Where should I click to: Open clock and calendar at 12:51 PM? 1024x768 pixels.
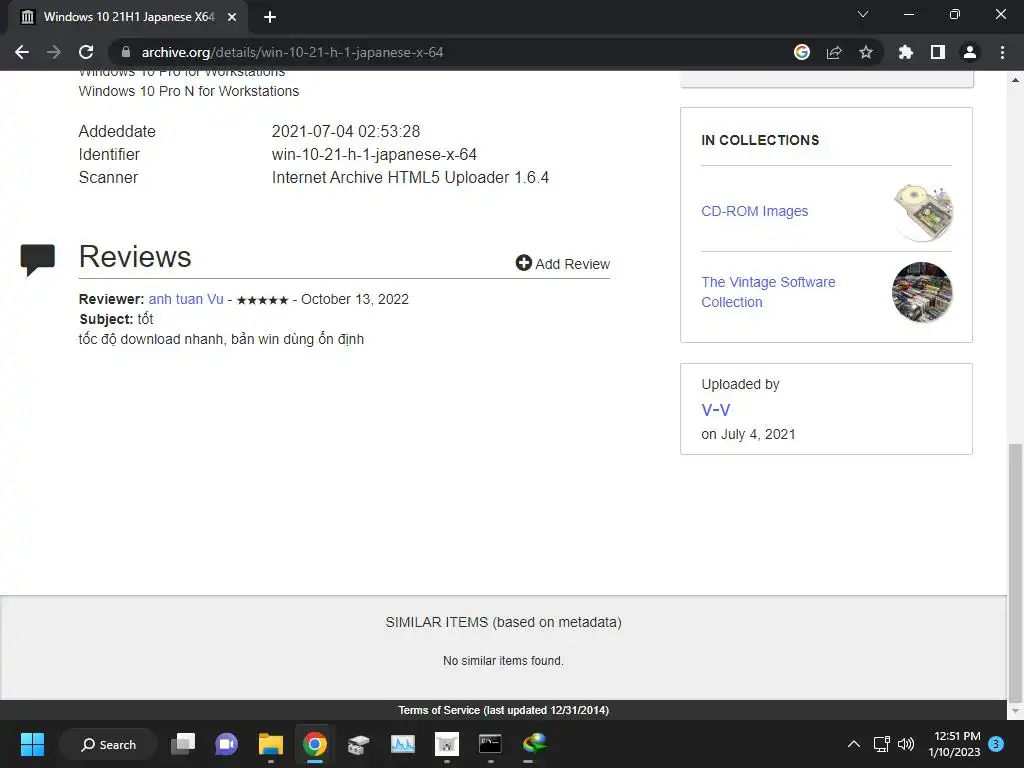(x=954, y=744)
